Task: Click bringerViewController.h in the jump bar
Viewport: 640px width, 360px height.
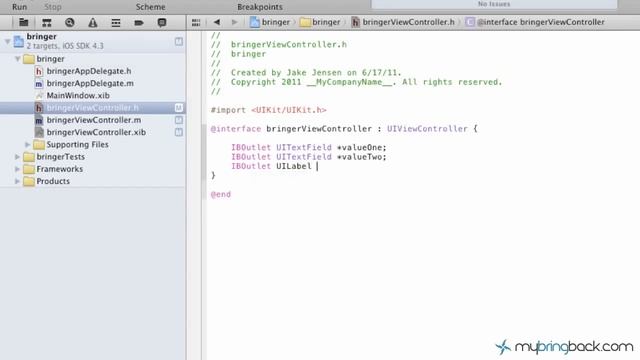Action: pyautogui.click(x=403, y=22)
